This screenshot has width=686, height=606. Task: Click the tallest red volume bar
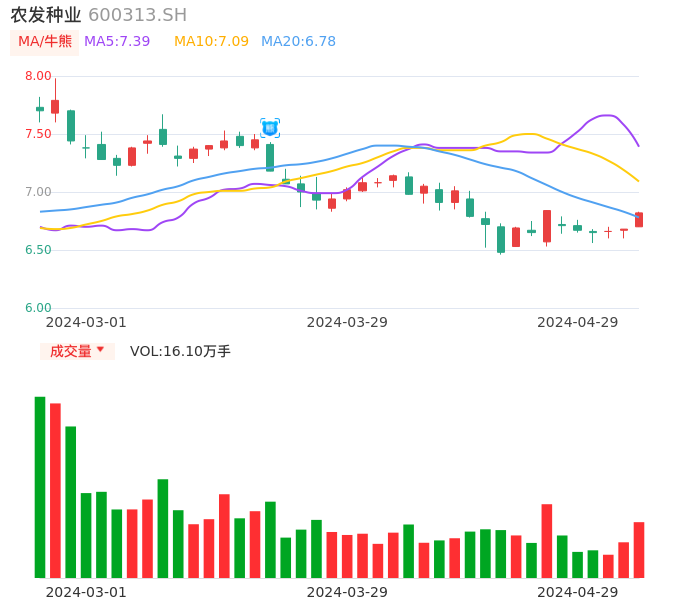pyautogui.click(x=55, y=490)
